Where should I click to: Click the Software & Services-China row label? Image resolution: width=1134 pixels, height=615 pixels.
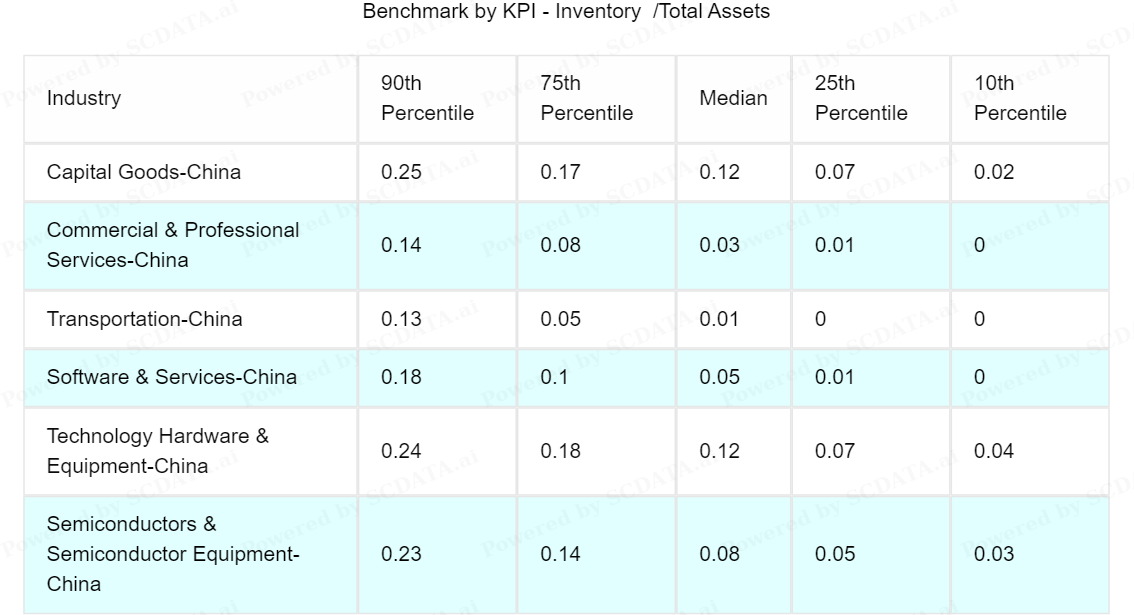pyautogui.click(x=172, y=377)
